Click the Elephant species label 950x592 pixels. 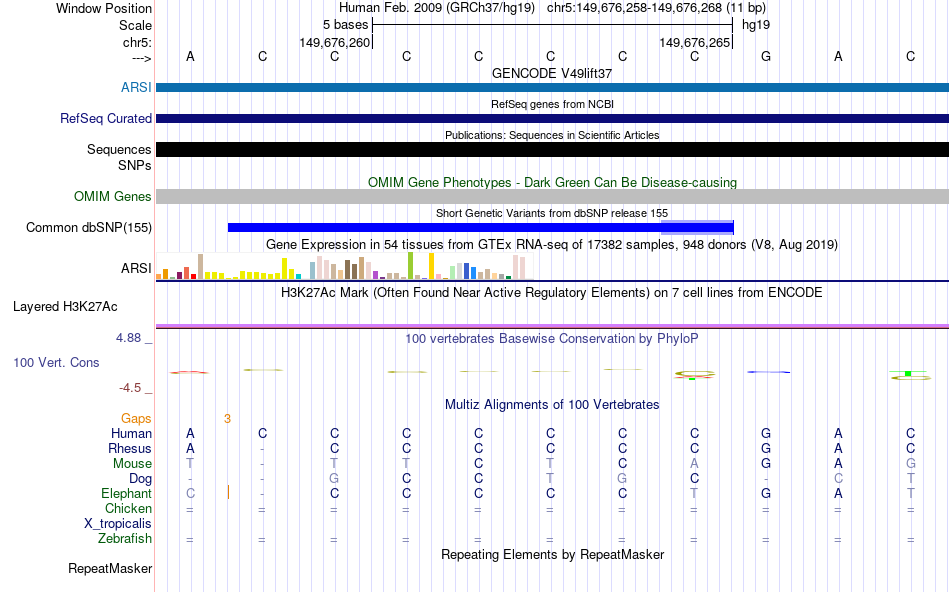(126, 493)
